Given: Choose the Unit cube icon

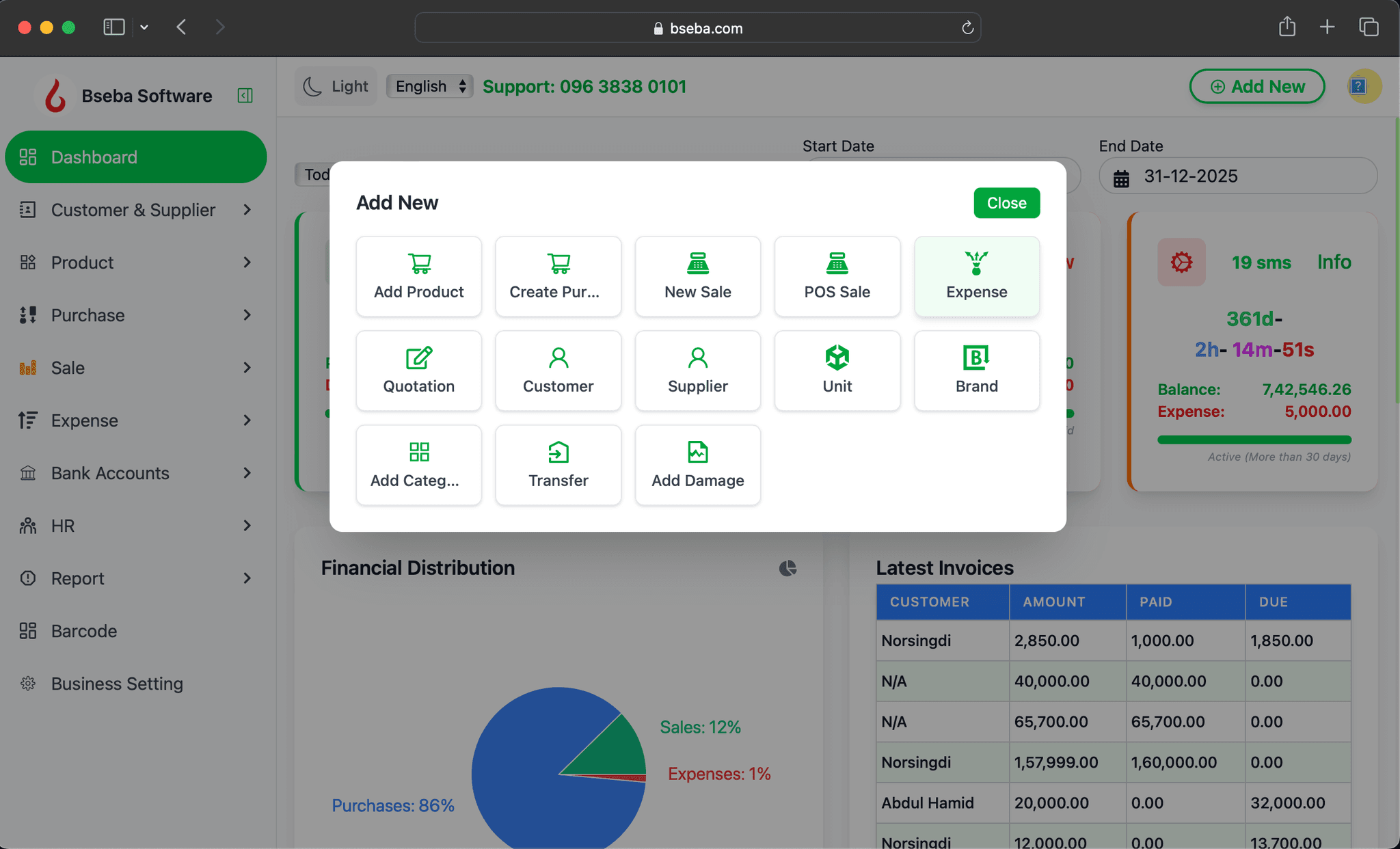Looking at the screenshot, I should pyautogui.click(x=837, y=358).
